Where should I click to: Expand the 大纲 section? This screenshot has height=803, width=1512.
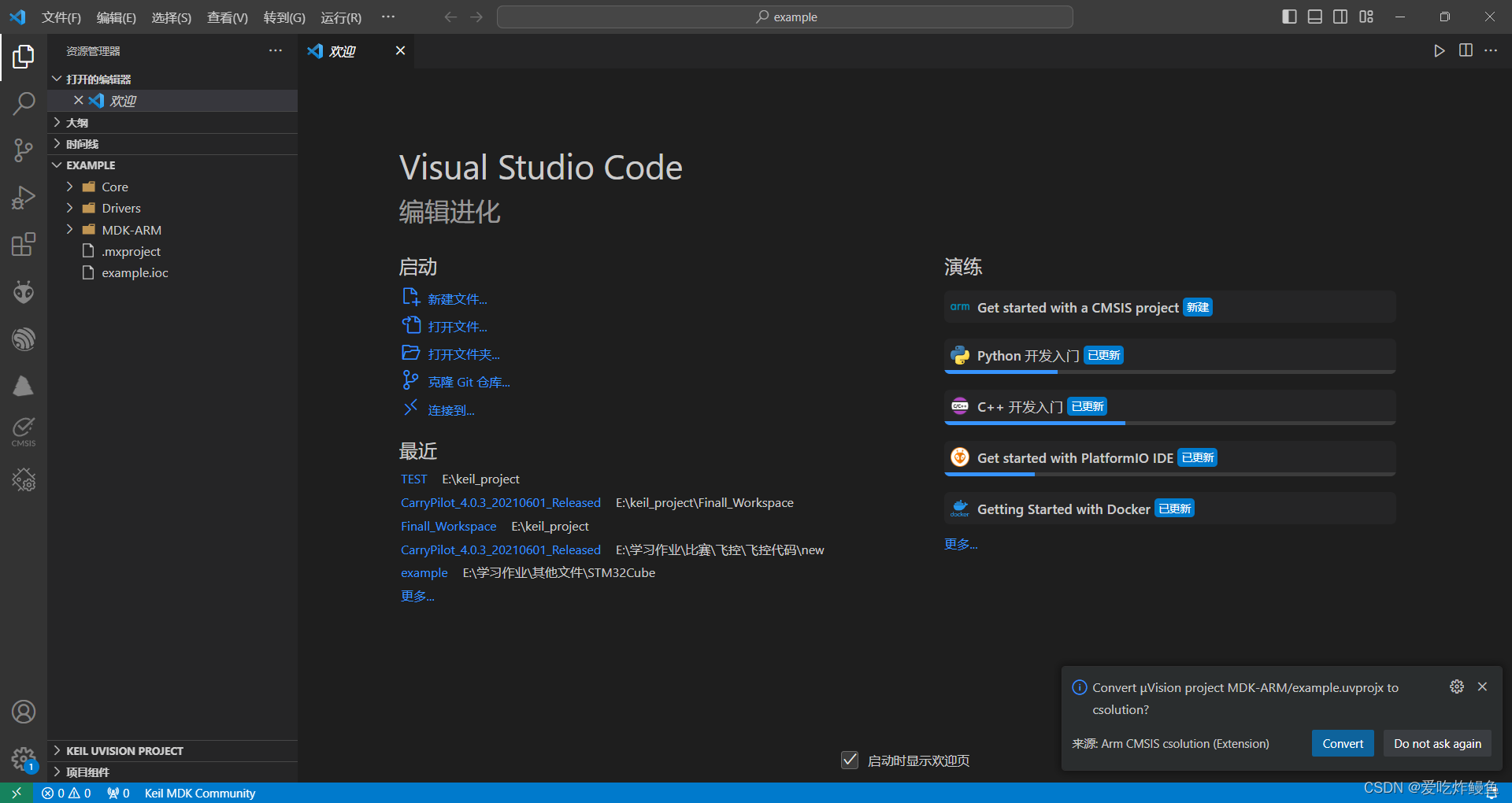[x=172, y=122]
